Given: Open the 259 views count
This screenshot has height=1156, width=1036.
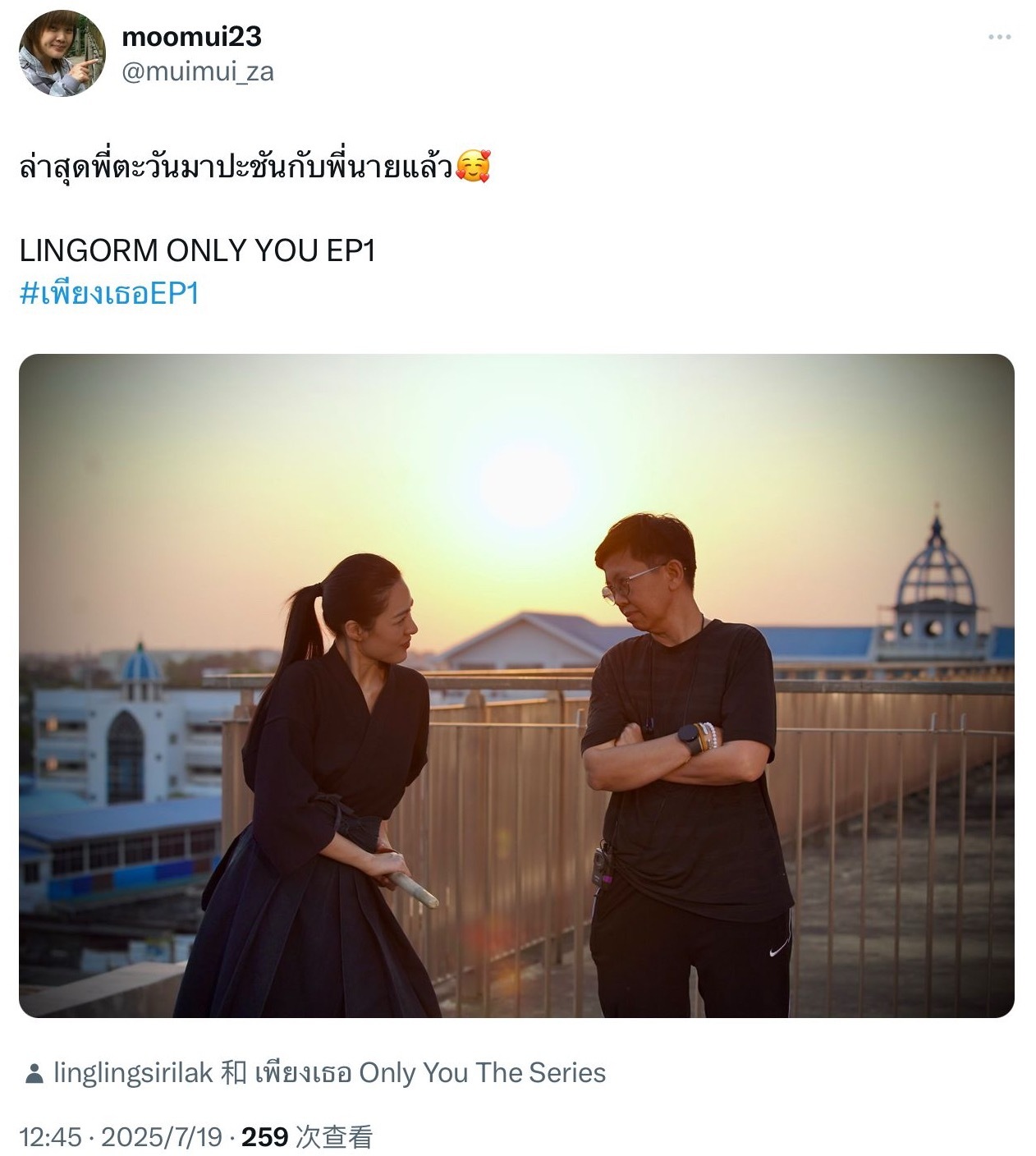Looking at the screenshot, I should click(x=307, y=1136).
